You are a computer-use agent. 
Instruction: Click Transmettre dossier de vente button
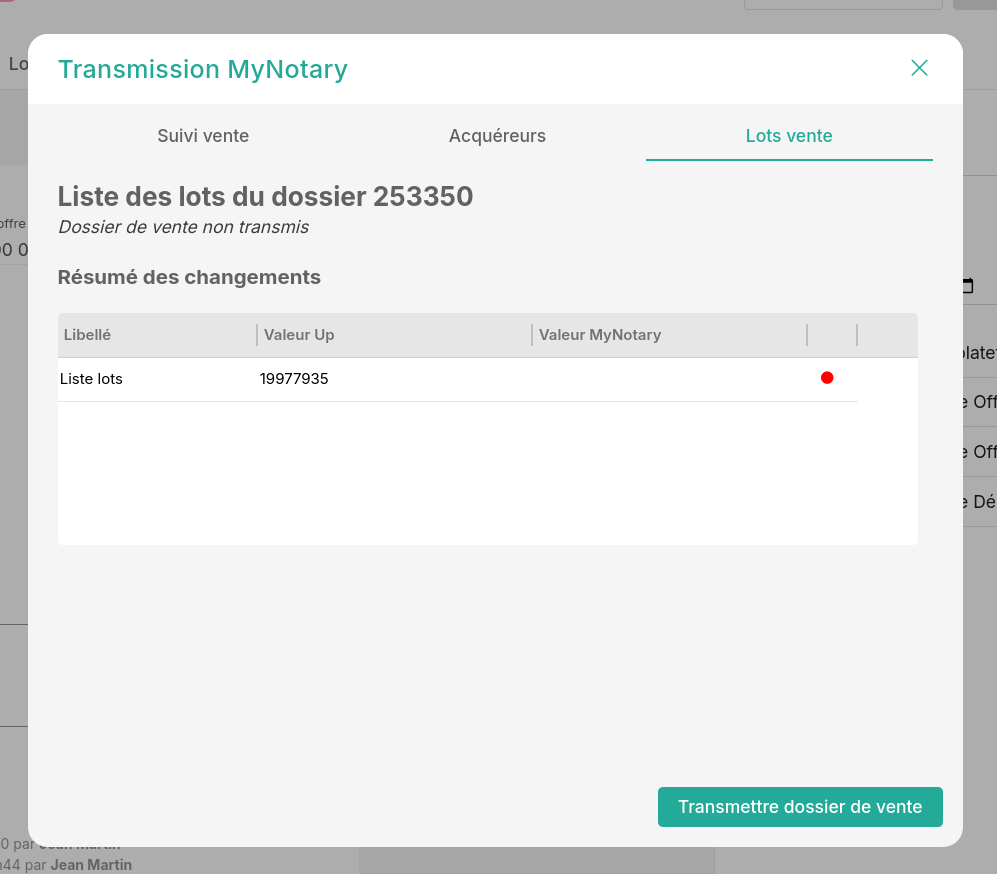coord(800,807)
